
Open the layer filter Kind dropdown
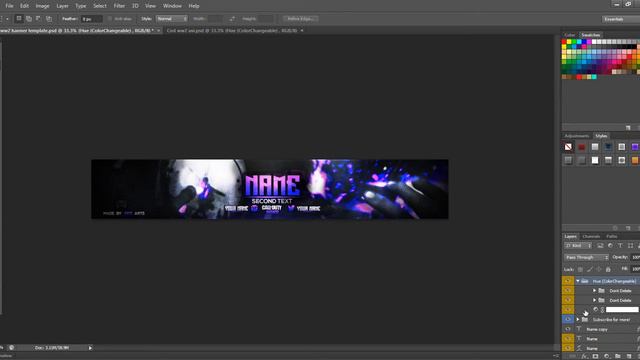[x=578, y=246]
